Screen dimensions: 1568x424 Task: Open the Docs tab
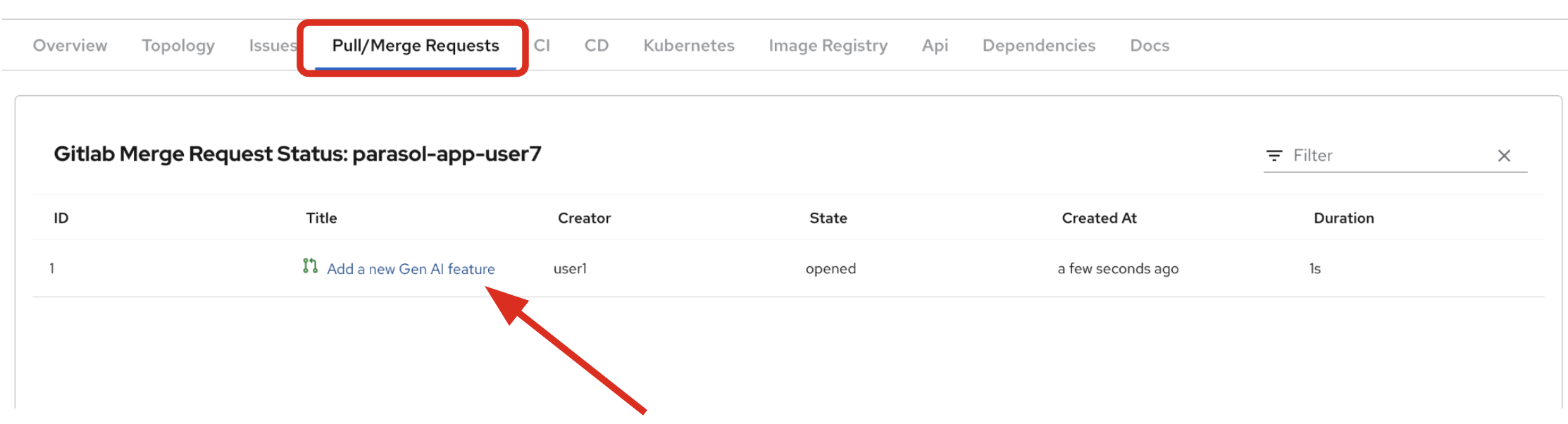point(1149,46)
